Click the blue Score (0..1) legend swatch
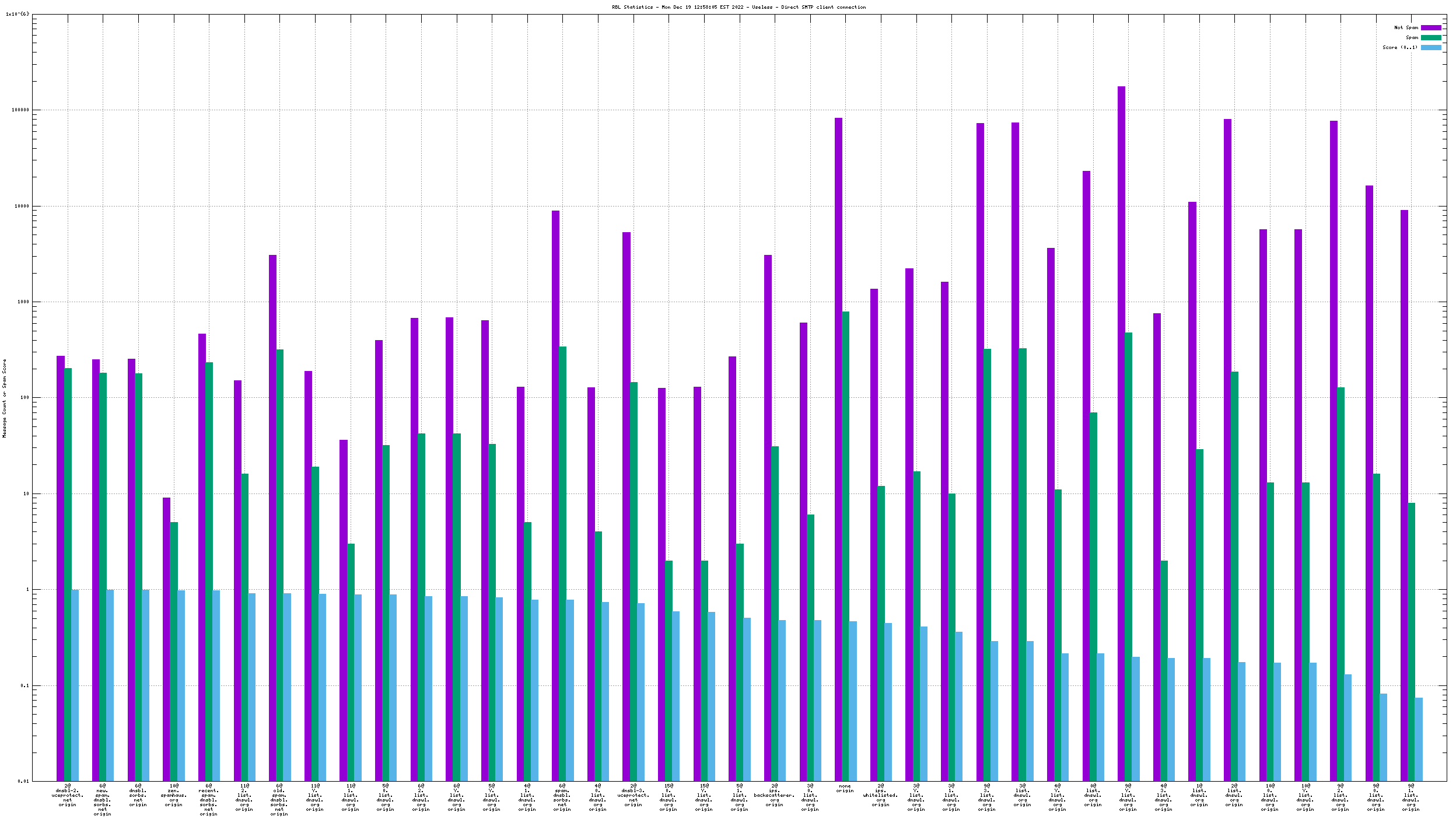Image resolution: width=1456 pixels, height=819 pixels. coord(1430,47)
